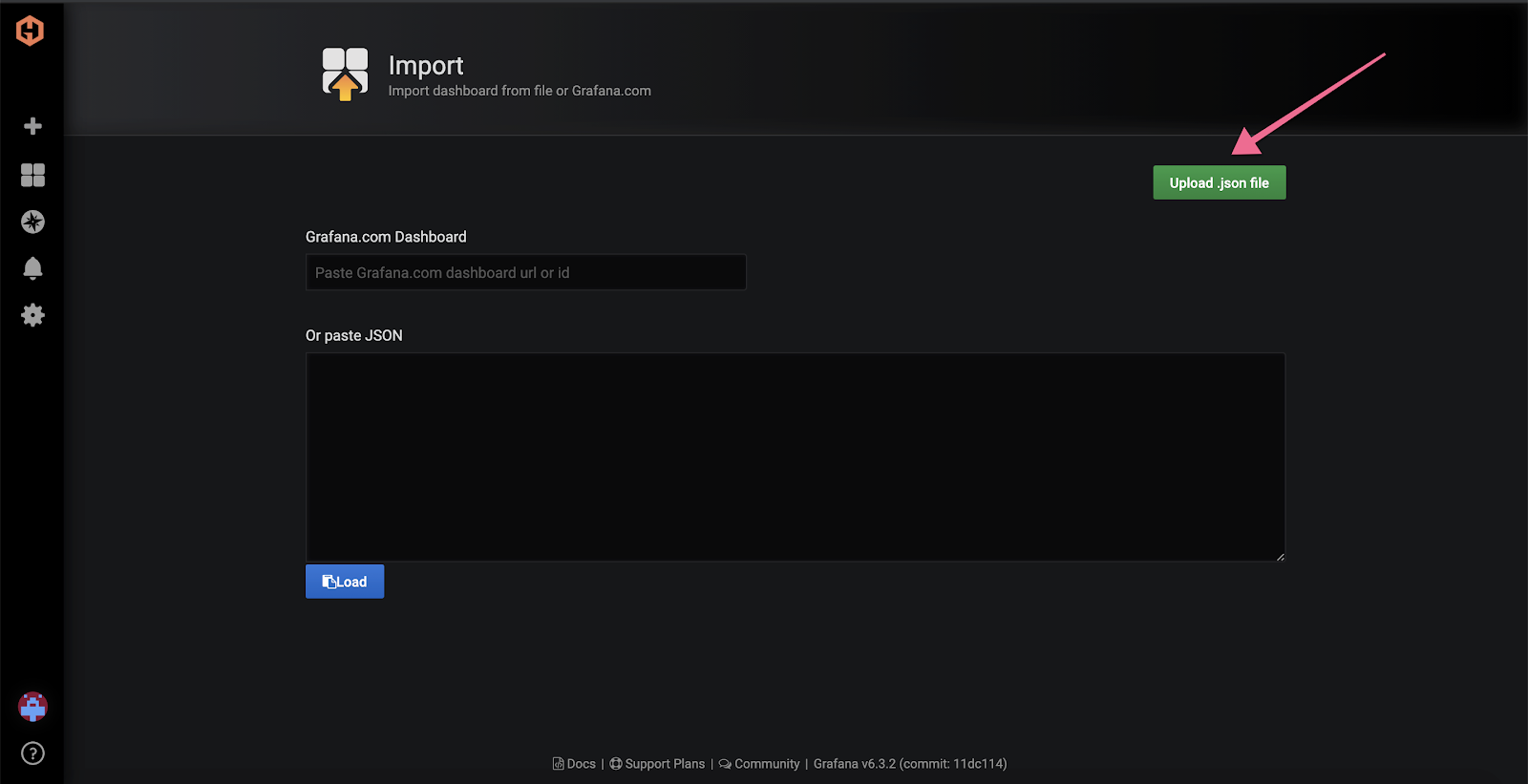Focus the Grafana.com dashboard url or id field
This screenshot has height=784, width=1528.
coord(525,272)
